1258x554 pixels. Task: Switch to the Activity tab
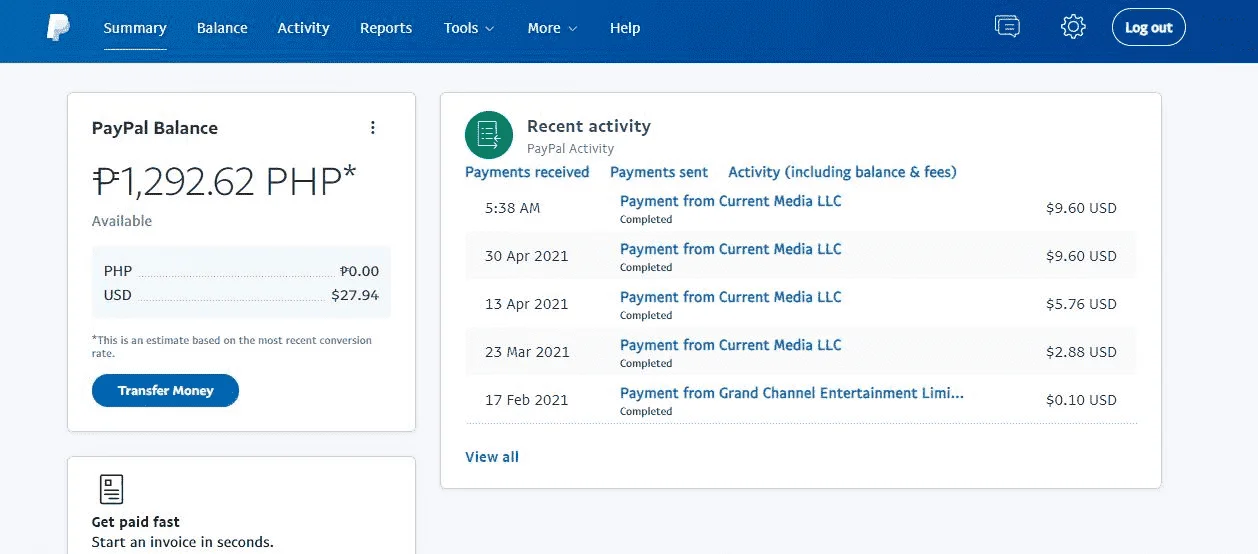303,28
